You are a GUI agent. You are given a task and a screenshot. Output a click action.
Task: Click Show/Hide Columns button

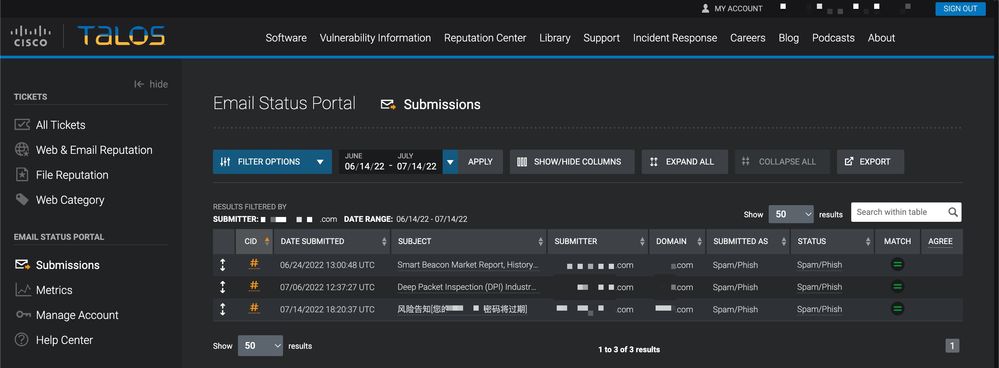572,162
